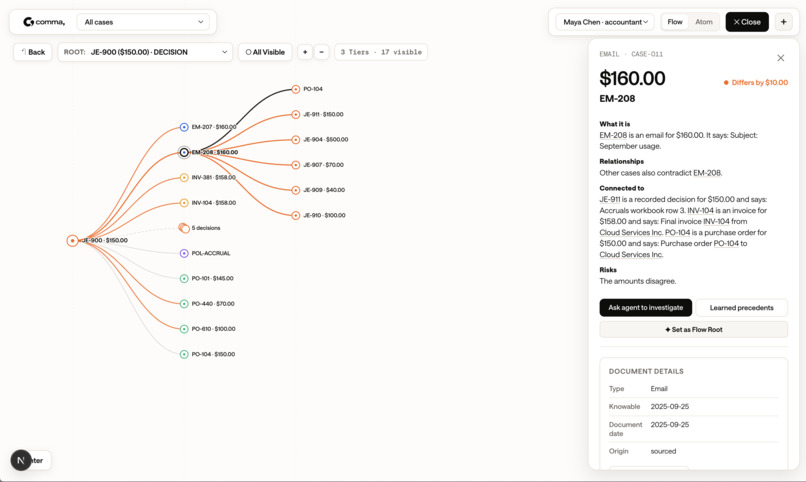This screenshot has height=482, width=806.
Task: Open Maya Chen accountant dropdown
Action: coord(605,22)
